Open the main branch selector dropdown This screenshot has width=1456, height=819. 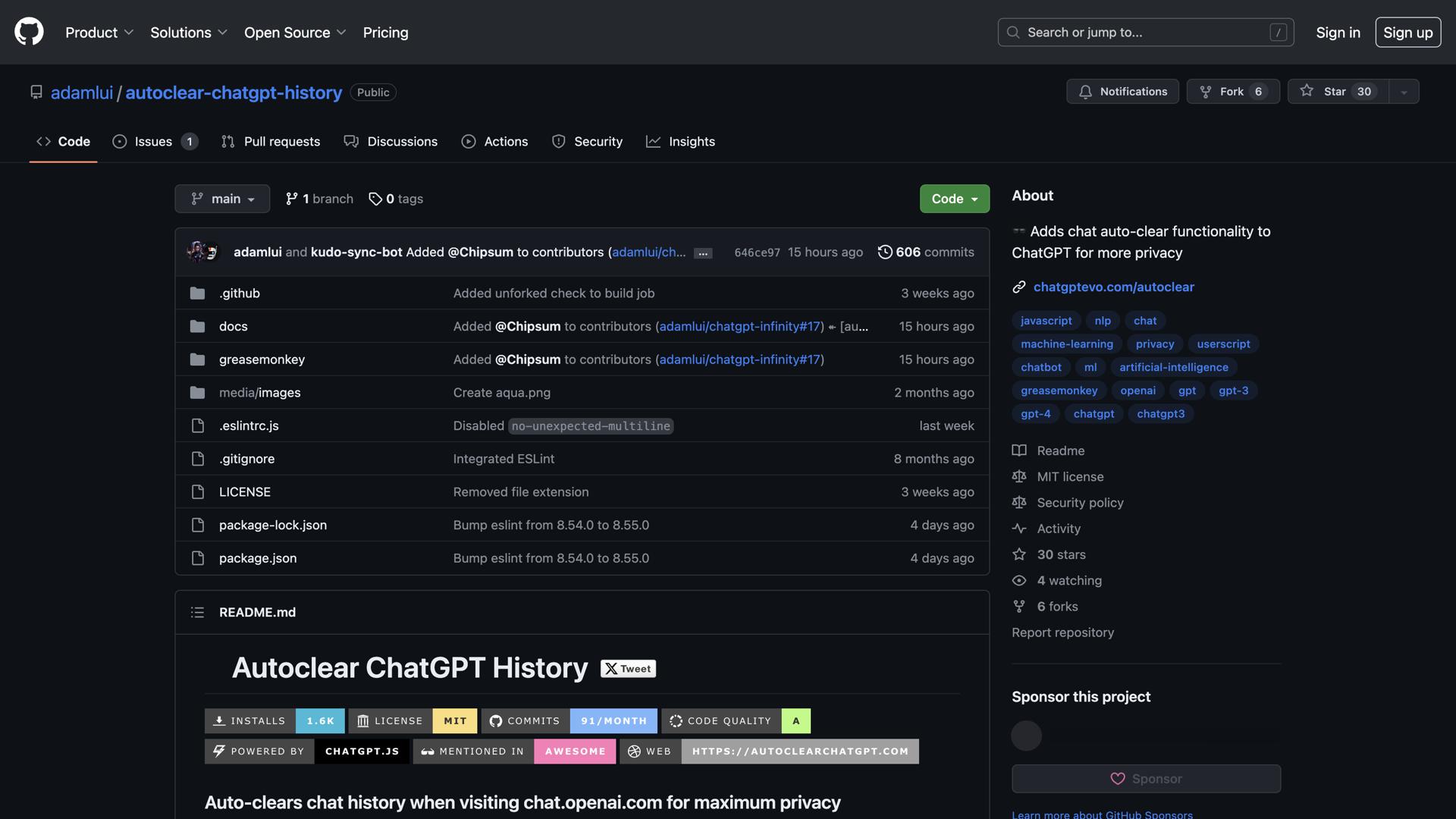221,198
